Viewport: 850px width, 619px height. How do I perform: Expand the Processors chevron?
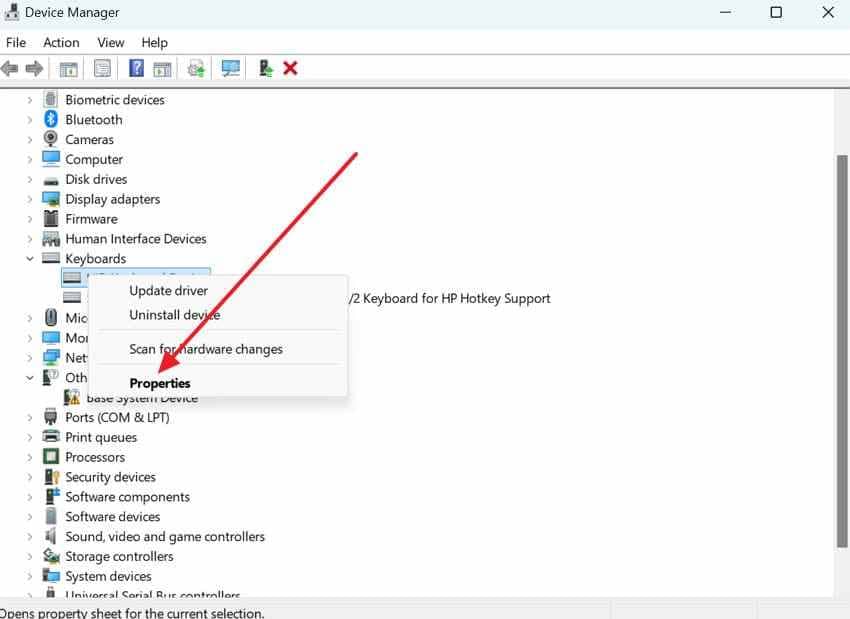pyautogui.click(x=30, y=457)
